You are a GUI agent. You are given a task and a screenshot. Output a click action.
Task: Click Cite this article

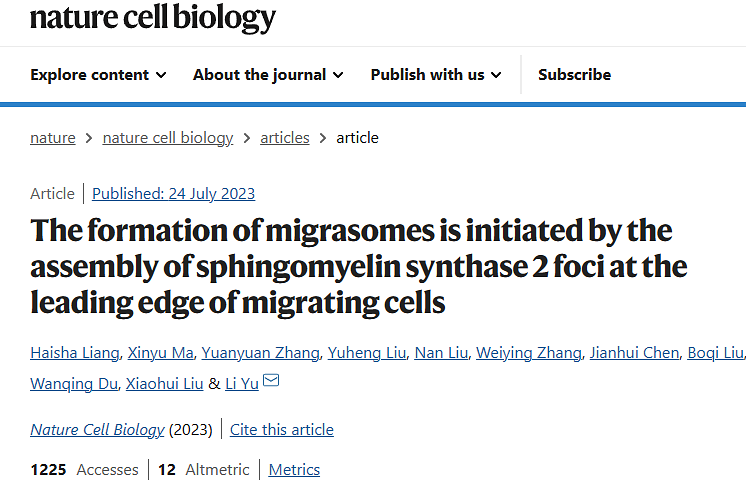pos(282,430)
